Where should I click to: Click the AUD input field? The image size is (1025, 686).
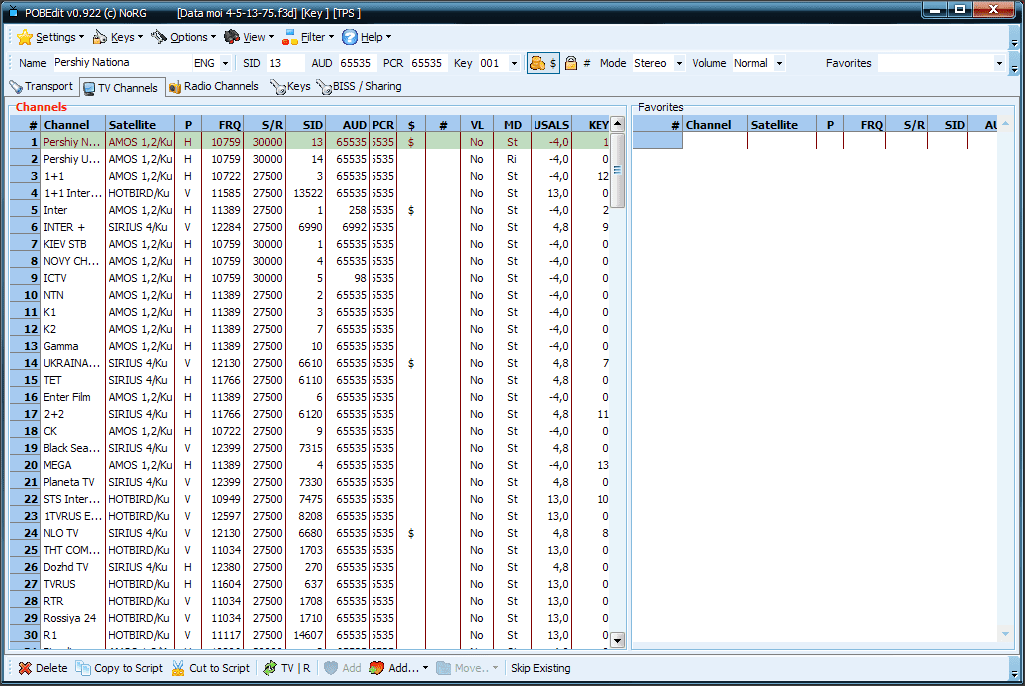356,63
